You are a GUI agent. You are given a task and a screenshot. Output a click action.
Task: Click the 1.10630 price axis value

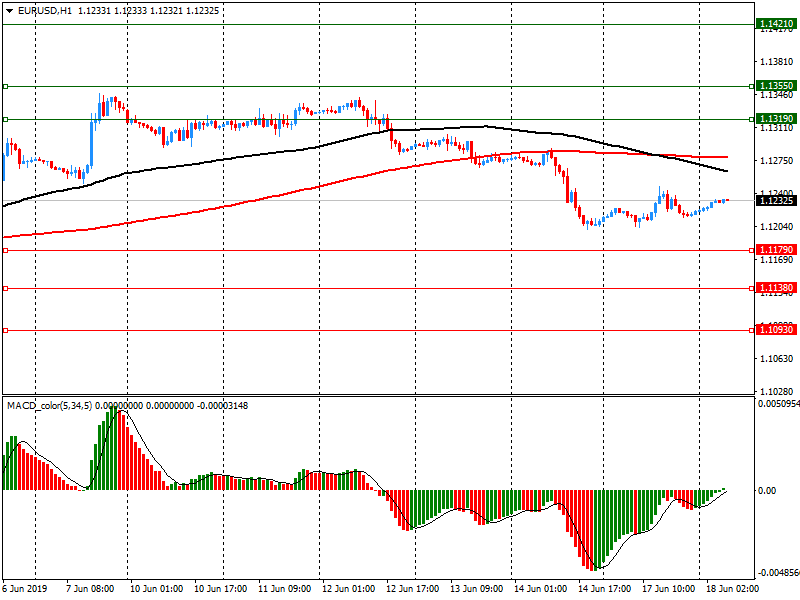(777, 359)
